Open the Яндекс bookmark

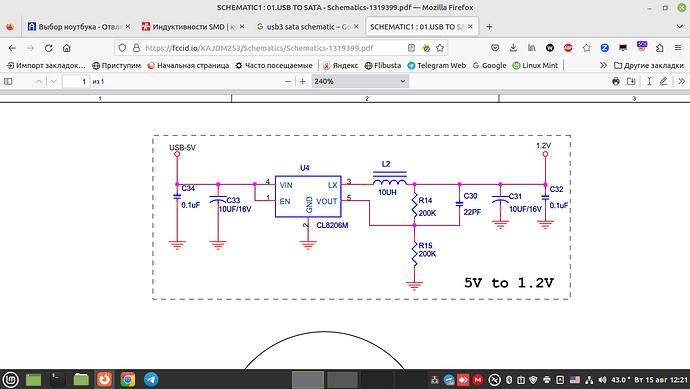click(341, 65)
